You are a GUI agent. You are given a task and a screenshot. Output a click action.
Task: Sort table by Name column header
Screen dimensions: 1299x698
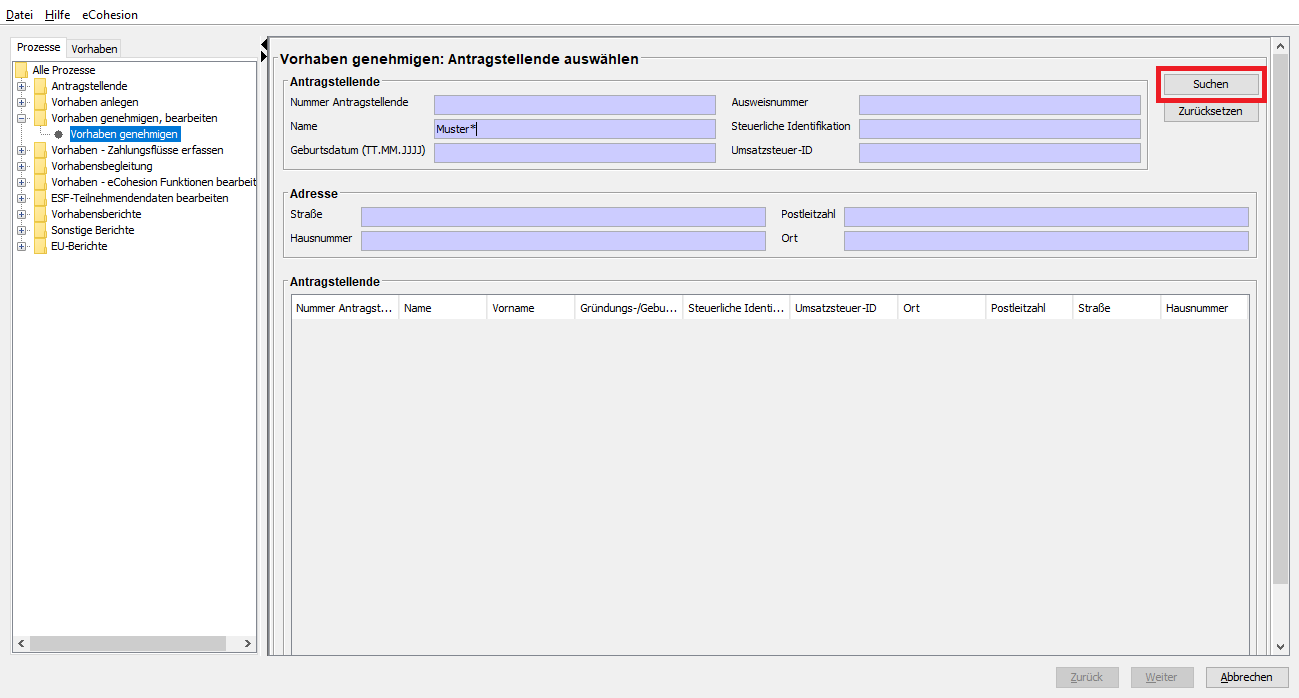pyautogui.click(x=443, y=308)
